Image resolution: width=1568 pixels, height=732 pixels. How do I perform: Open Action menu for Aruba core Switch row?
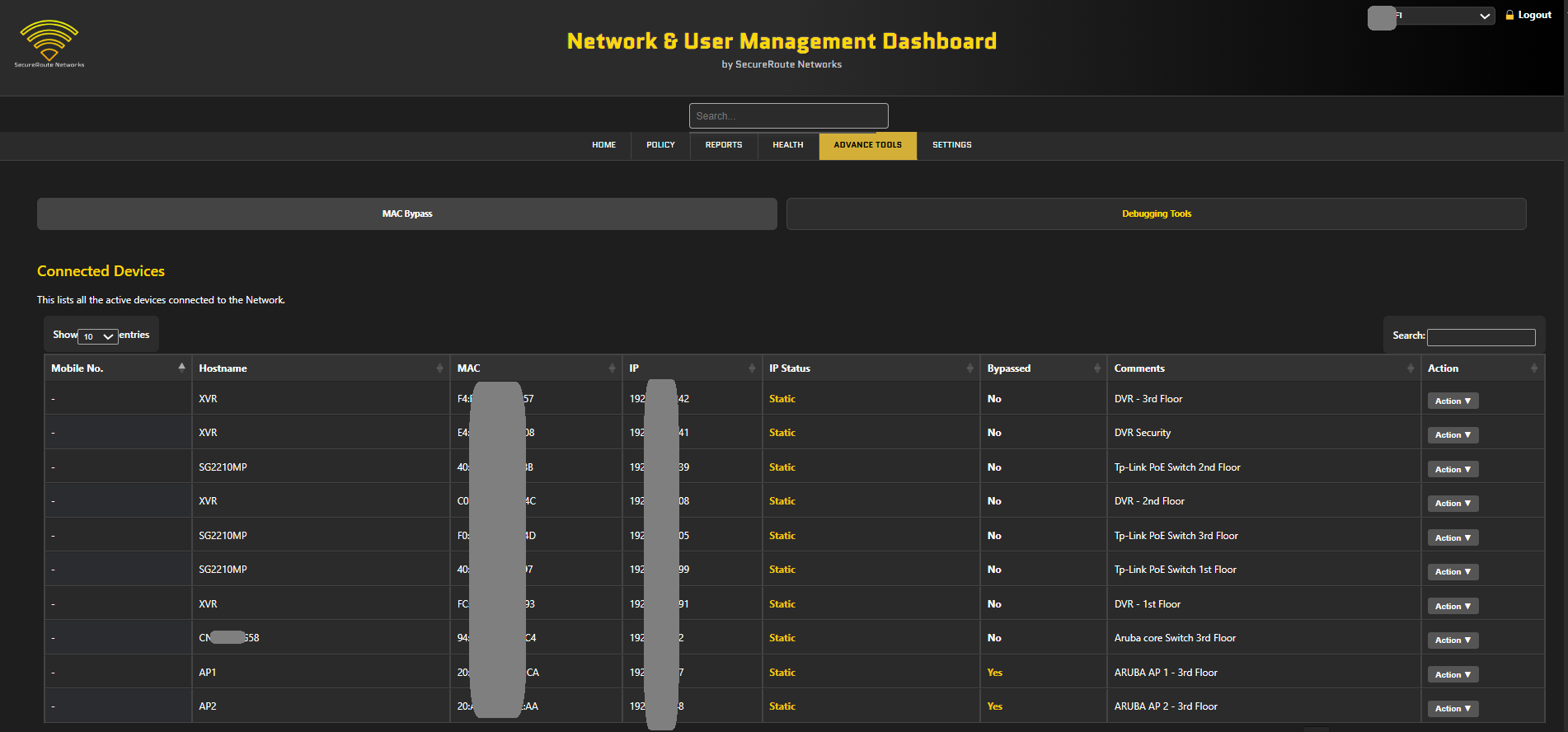pos(1453,640)
